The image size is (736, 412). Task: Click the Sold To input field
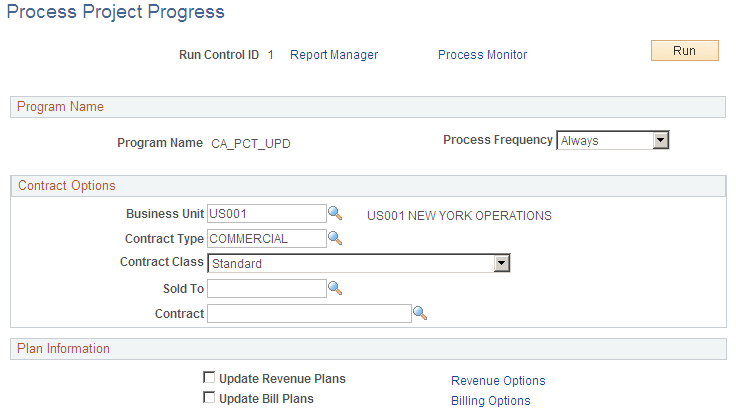[266, 288]
